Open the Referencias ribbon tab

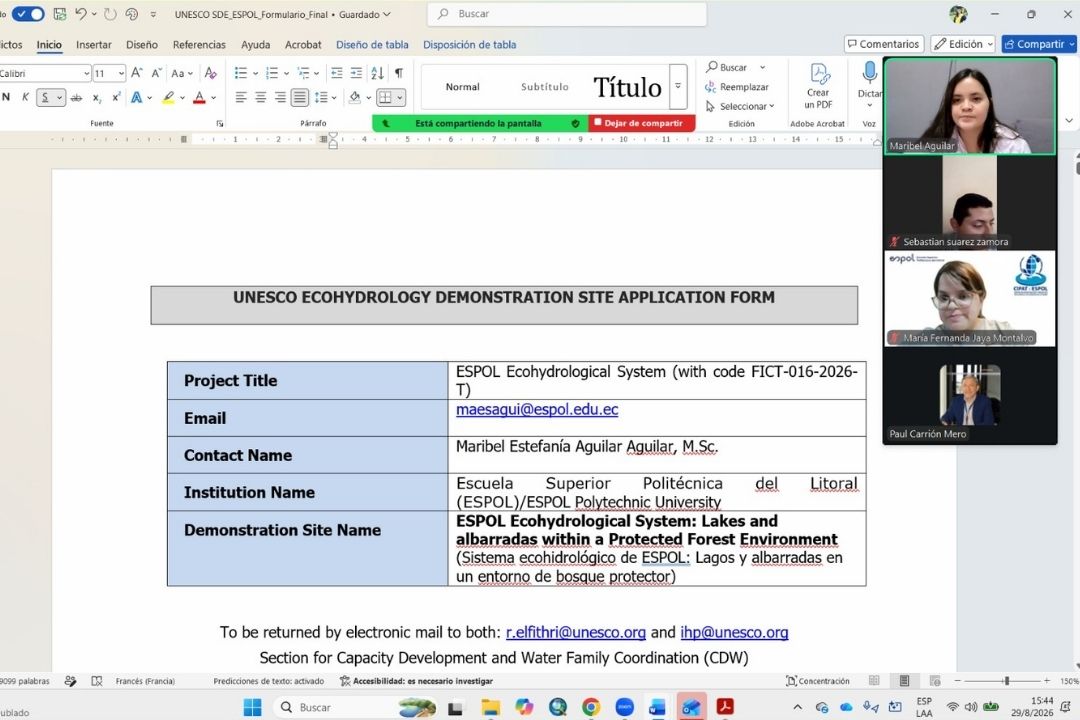199,45
